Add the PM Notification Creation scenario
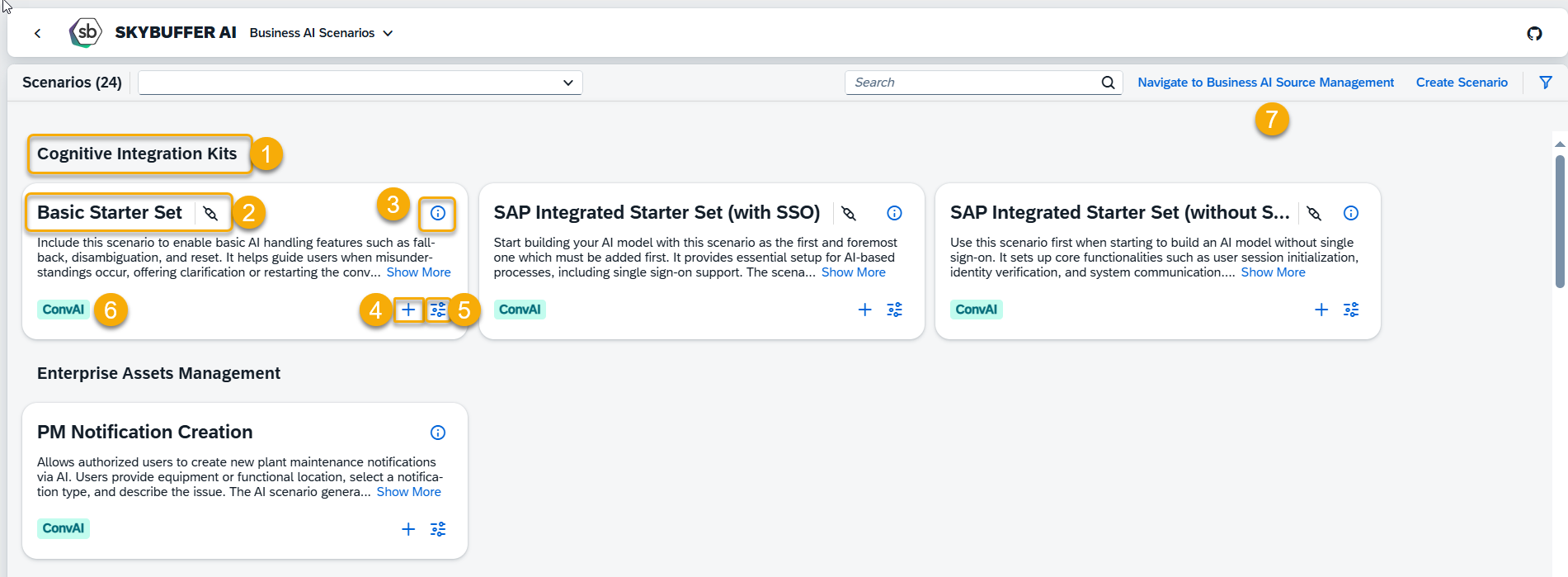Image resolution: width=1568 pixels, height=577 pixels. pyautogui.click(x=408, y=529)
